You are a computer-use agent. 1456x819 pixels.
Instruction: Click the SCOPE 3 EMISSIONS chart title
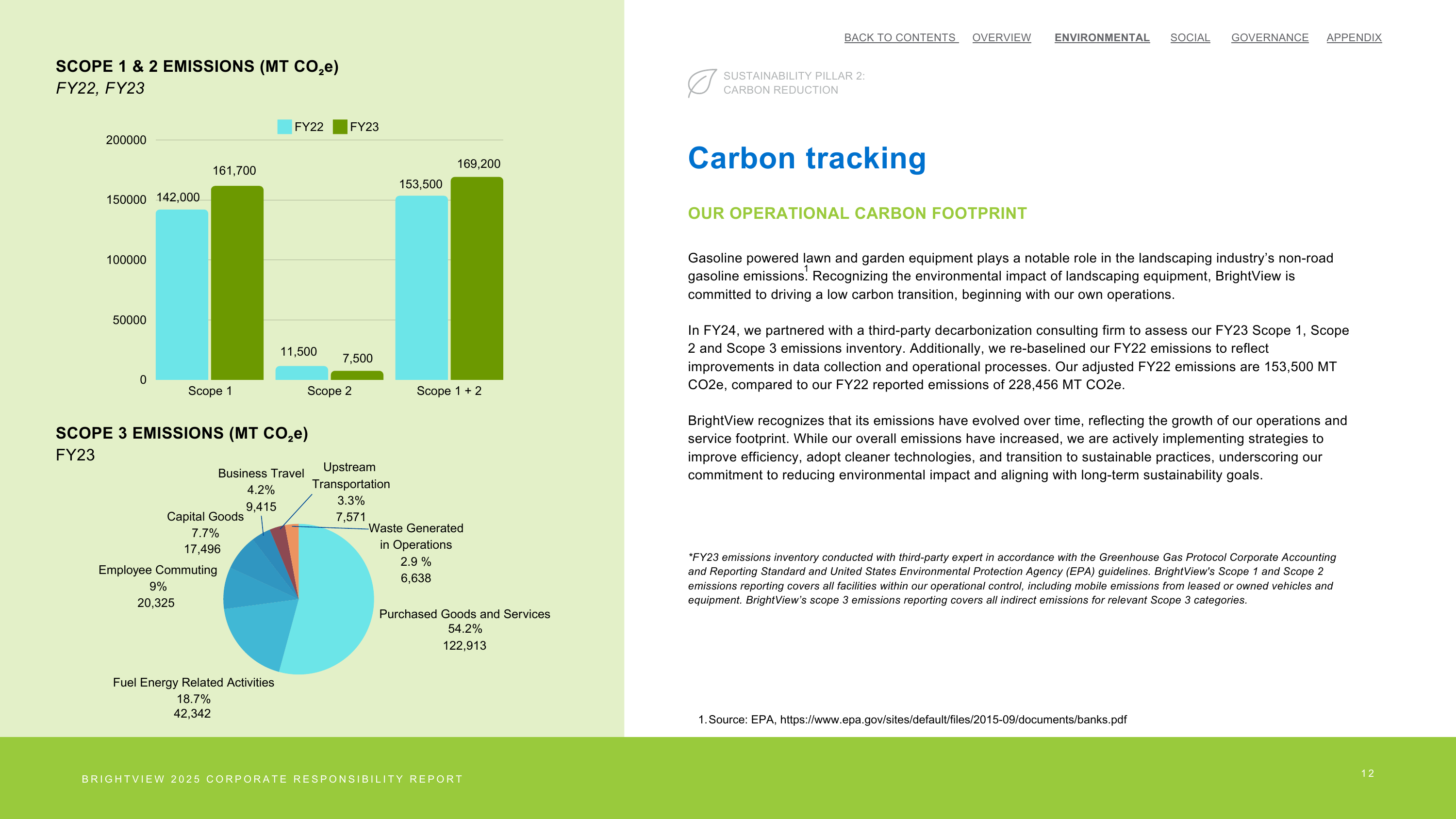(182, 434)
